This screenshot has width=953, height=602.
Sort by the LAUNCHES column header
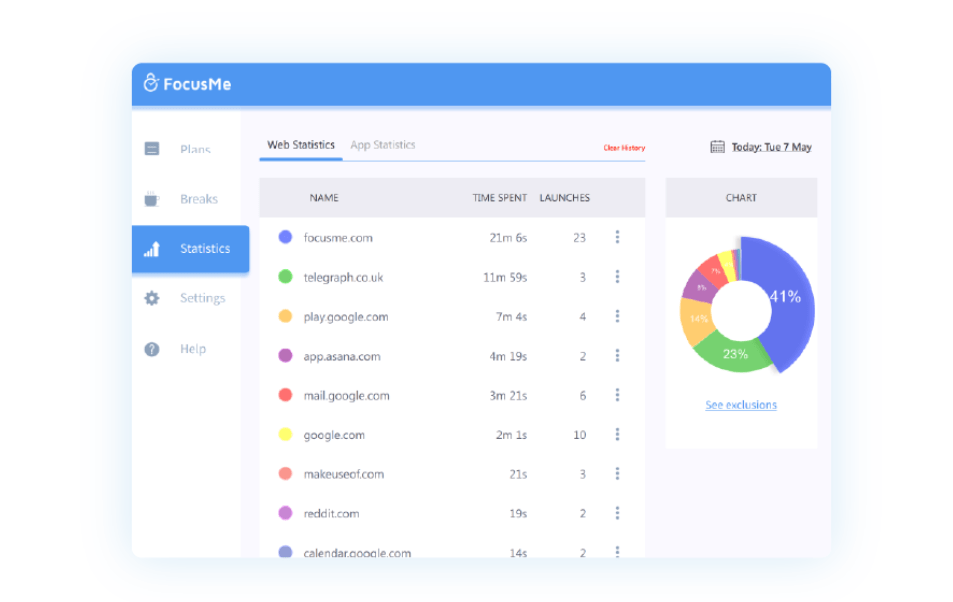(x=565, y=198)
